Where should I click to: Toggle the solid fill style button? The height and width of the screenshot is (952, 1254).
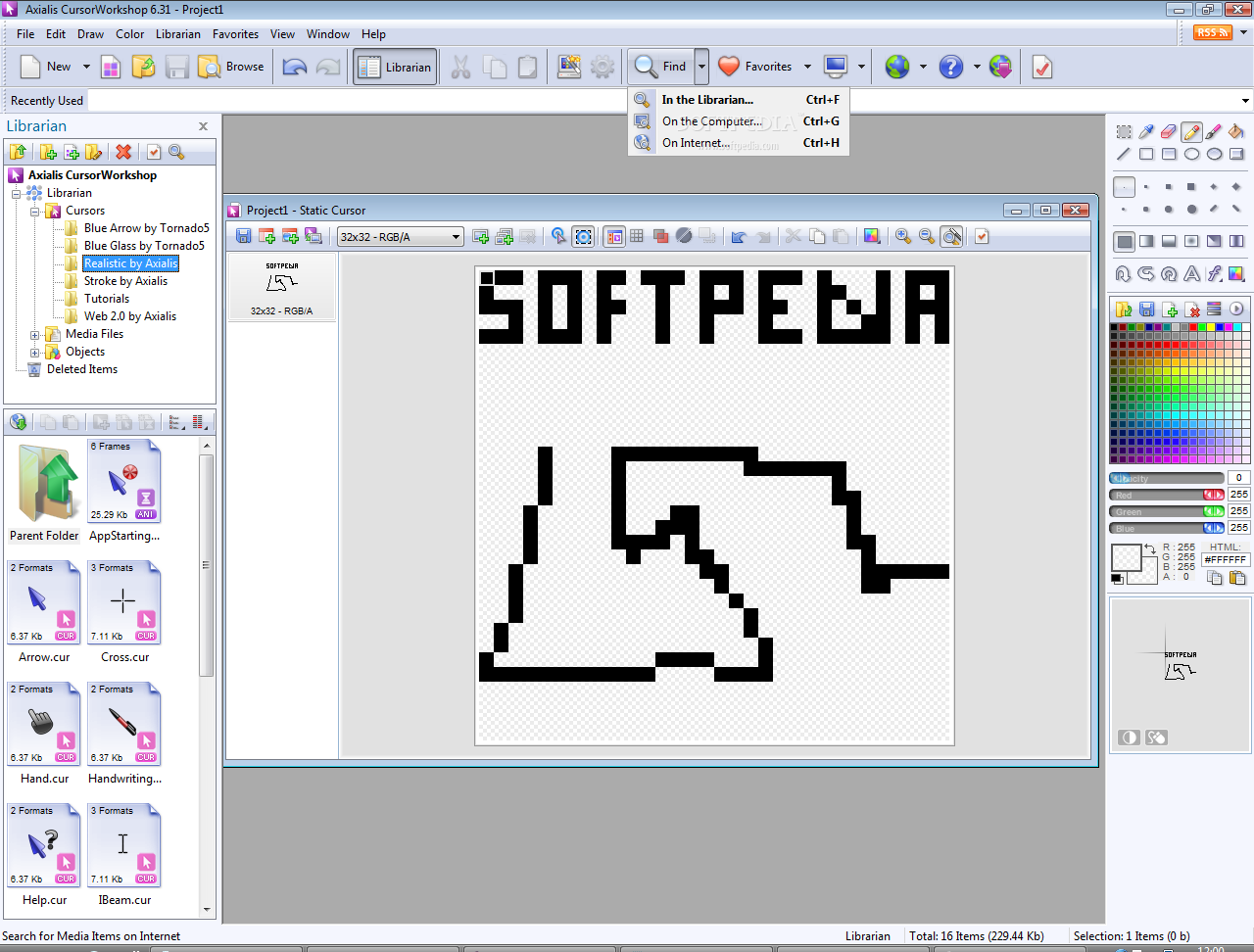1124,241
